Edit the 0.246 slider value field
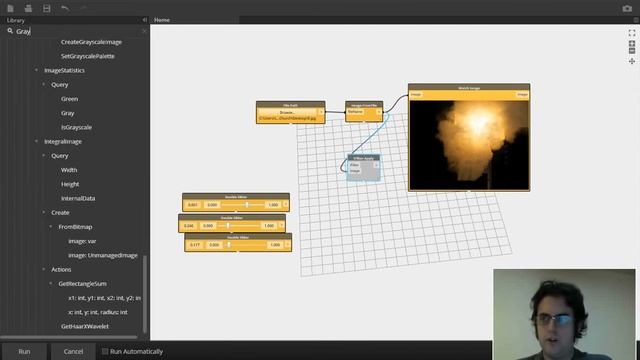 tap(189, 225)
